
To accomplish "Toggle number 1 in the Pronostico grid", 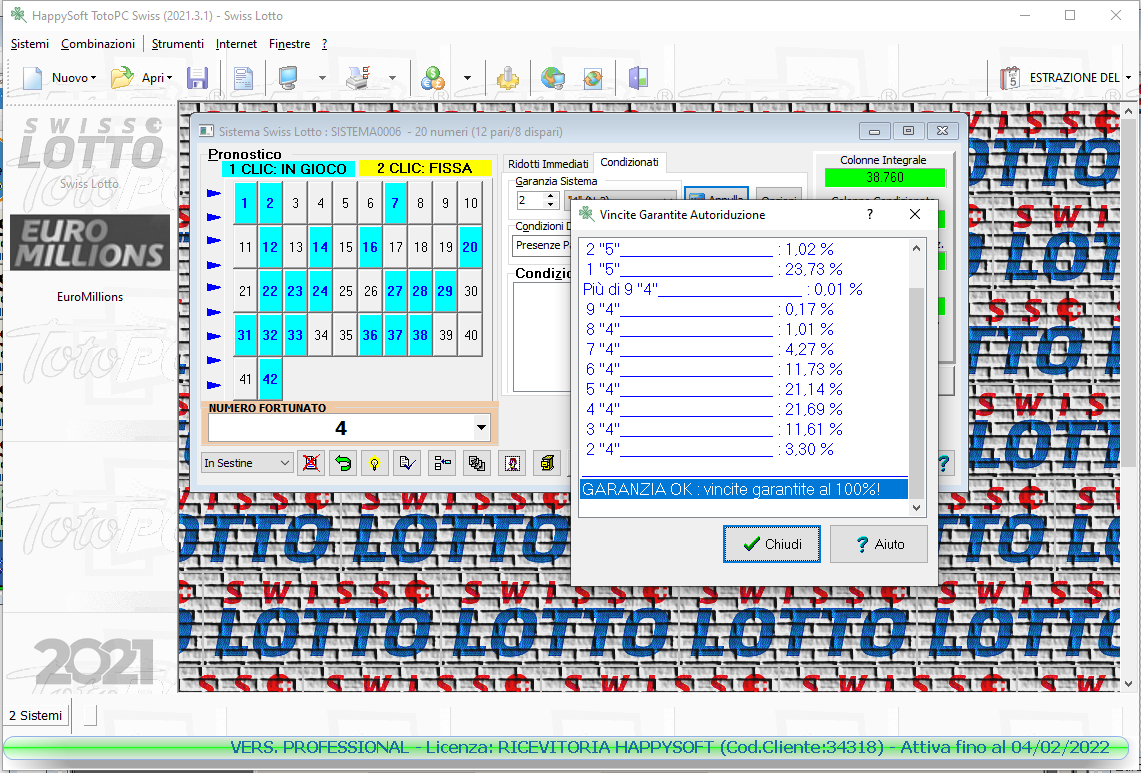I will [x=245, y=203].
